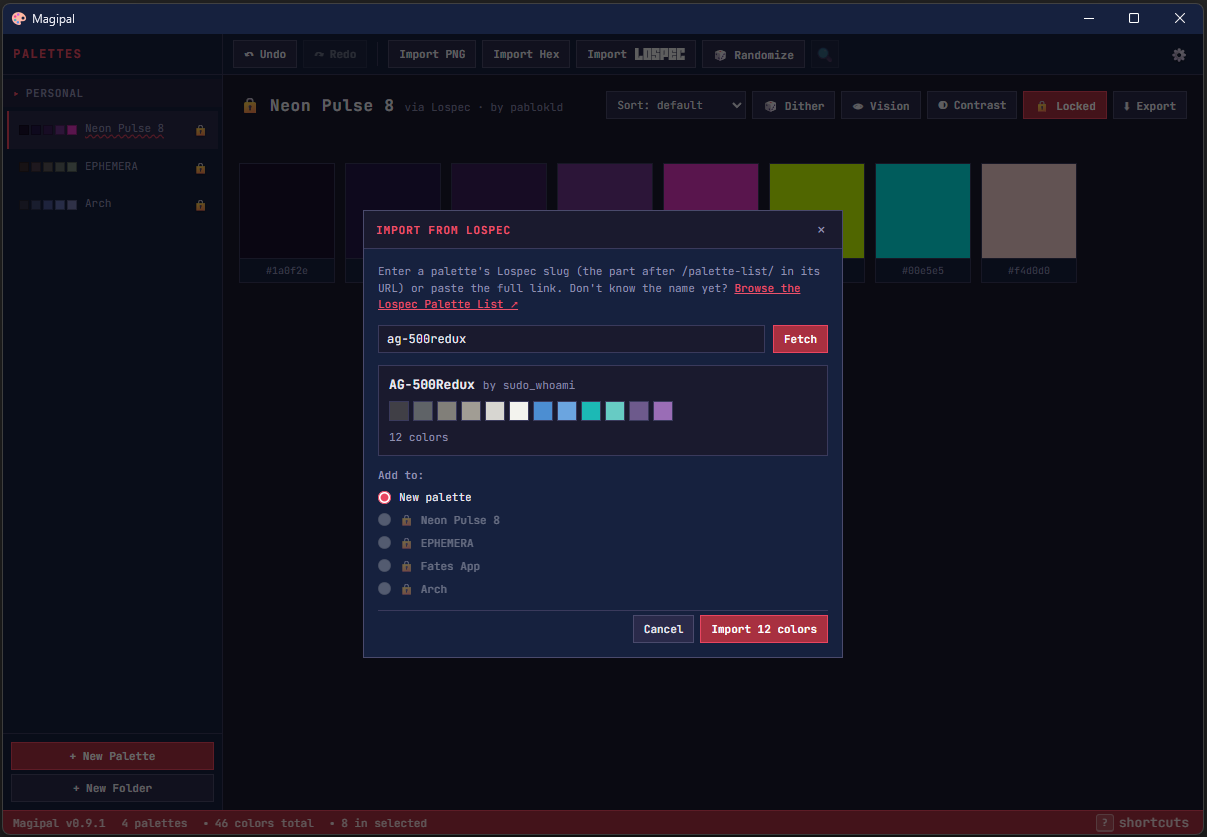1207x837 pixels.
Task: Click the AG-500Redux palette name
Action: (431, 385)
